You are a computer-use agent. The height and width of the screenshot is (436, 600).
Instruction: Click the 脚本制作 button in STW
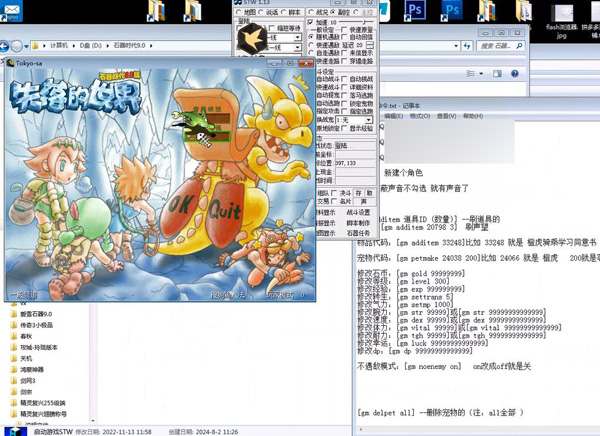tap(358, 222)
